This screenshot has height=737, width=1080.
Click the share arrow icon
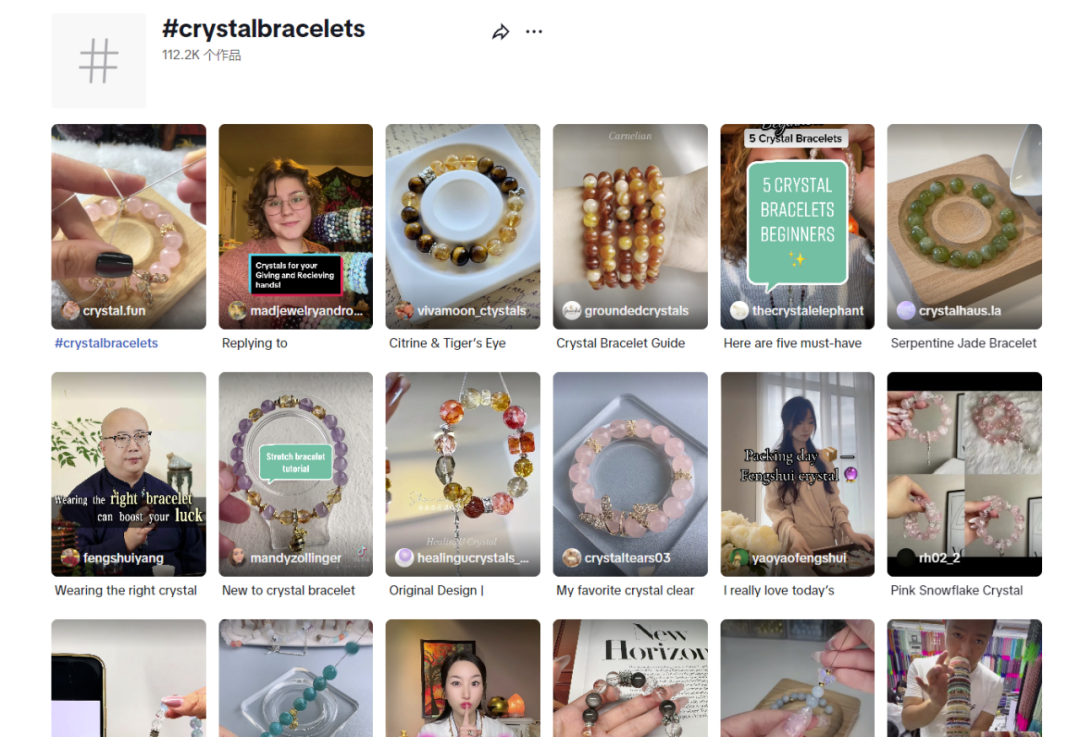pos(500,32)
